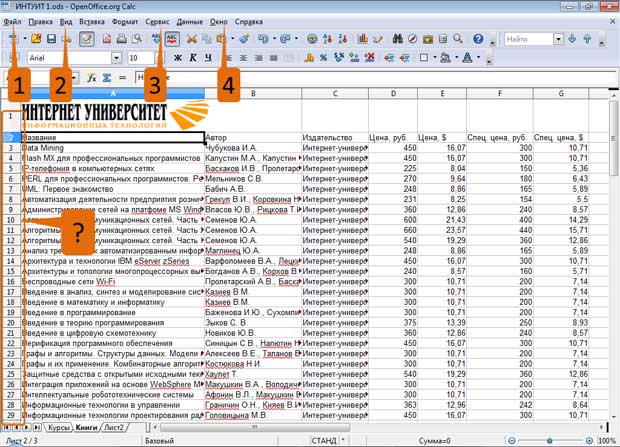The height and width of the screenshot is (447, 620).
Task: Open the Font Color dropdown arrow
Action: pyautogui.click(x=478, y=58)
